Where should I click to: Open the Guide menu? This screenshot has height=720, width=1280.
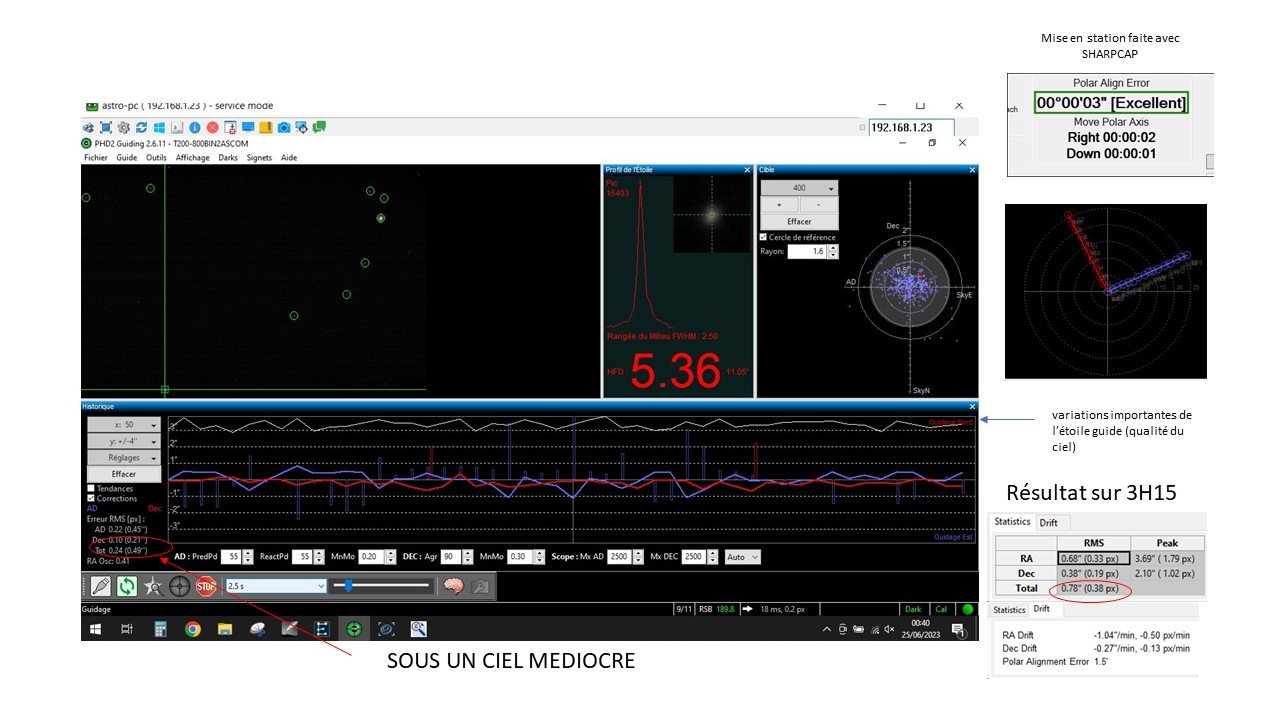(127, 157)
